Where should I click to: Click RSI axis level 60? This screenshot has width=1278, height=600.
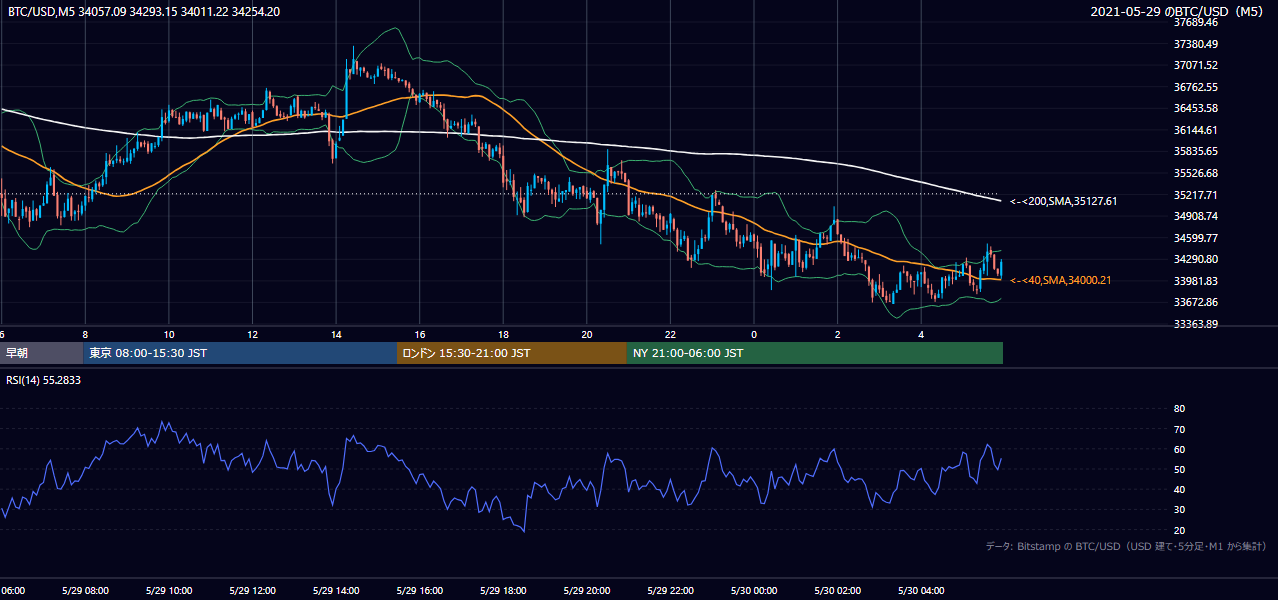[x=1179, y=449]
